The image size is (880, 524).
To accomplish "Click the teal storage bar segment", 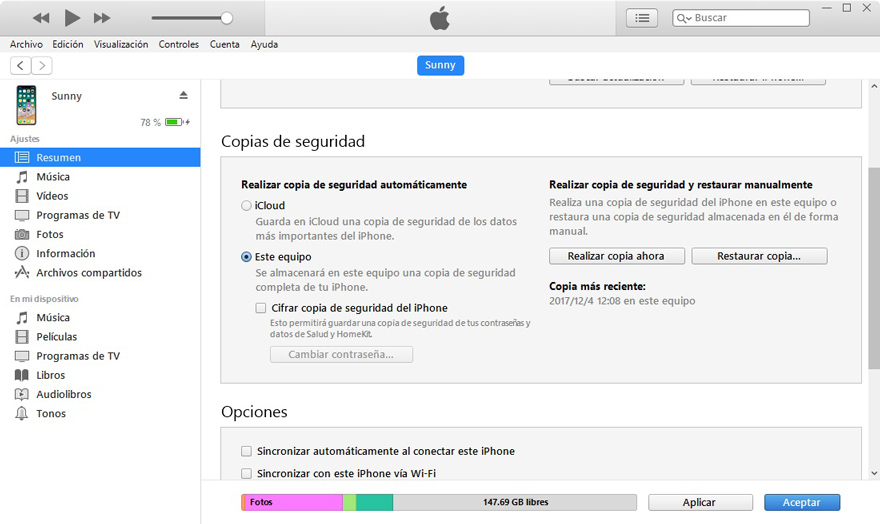I will coord(374,502).
